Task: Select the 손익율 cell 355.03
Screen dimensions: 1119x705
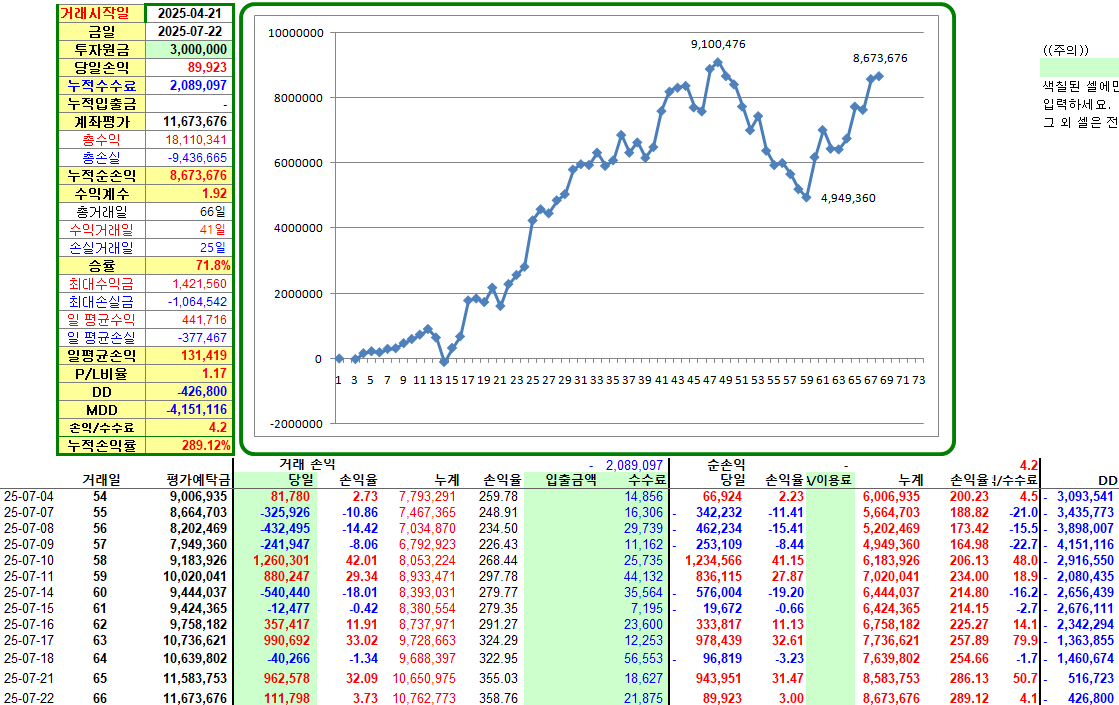Action: (500, 679)
